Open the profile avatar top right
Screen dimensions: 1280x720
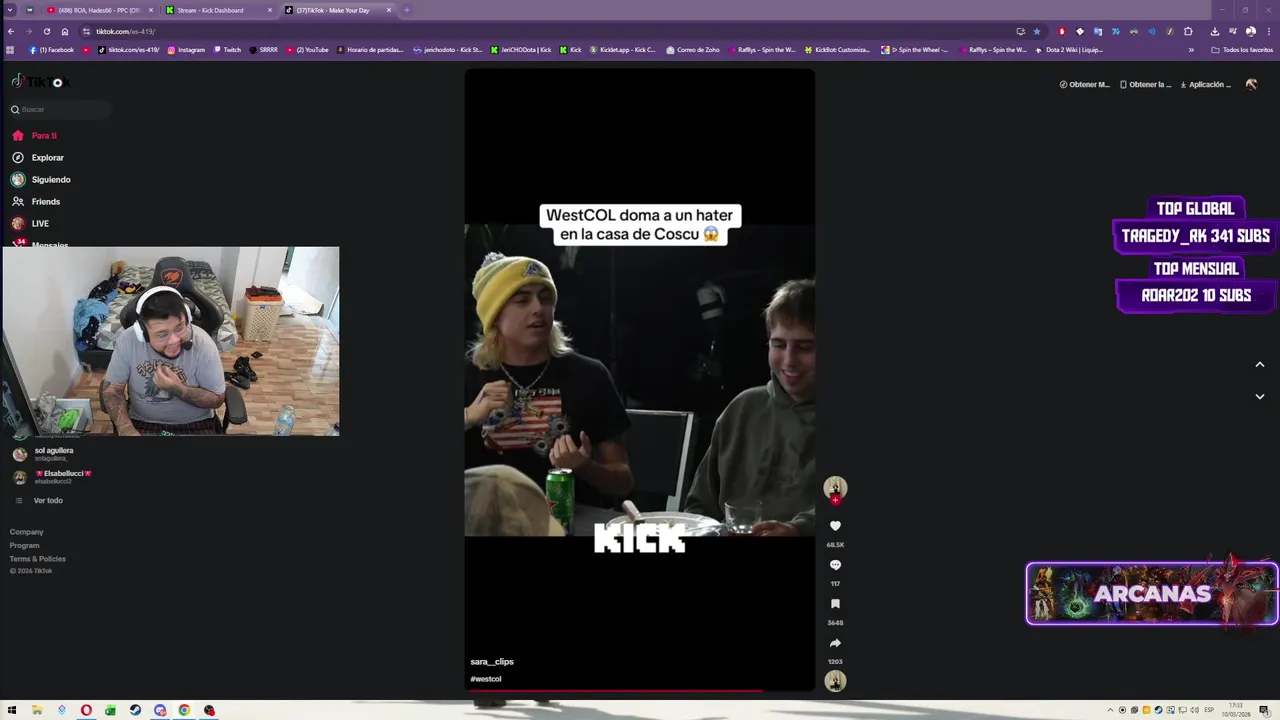(1251, 85)
